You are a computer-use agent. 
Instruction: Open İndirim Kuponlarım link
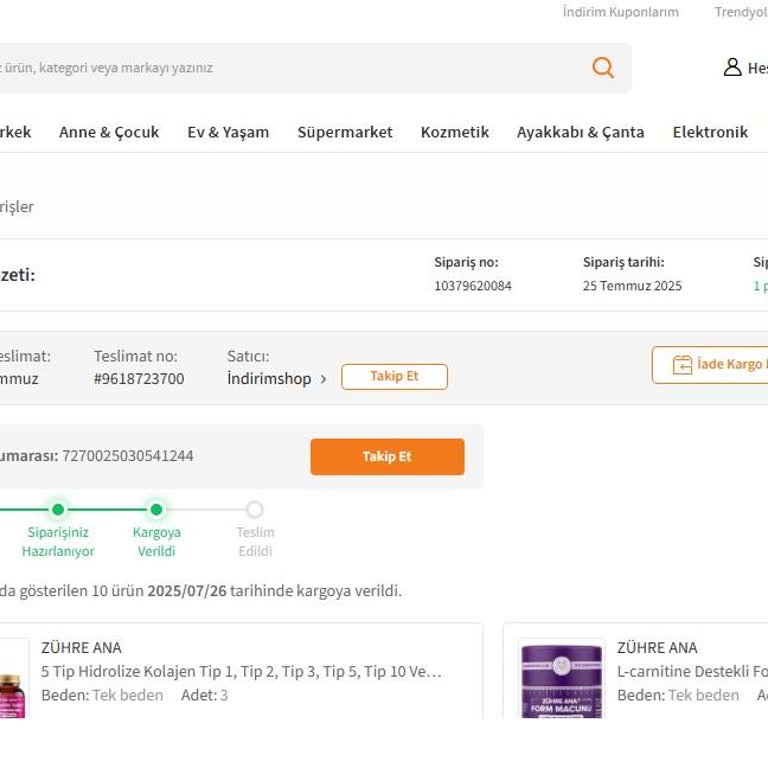click(621, 12)
